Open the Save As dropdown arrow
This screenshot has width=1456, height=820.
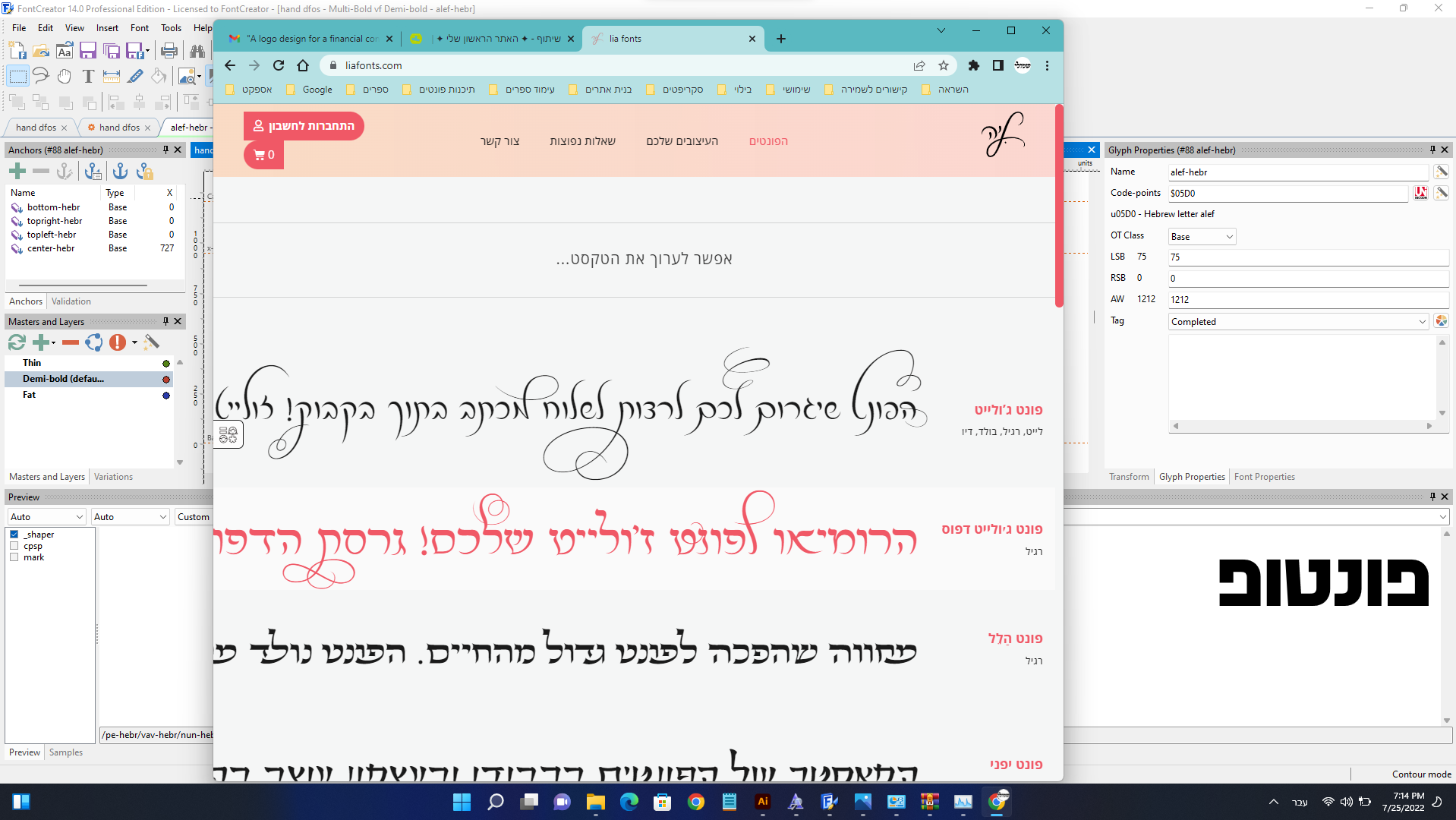click(x=147, y=51)
